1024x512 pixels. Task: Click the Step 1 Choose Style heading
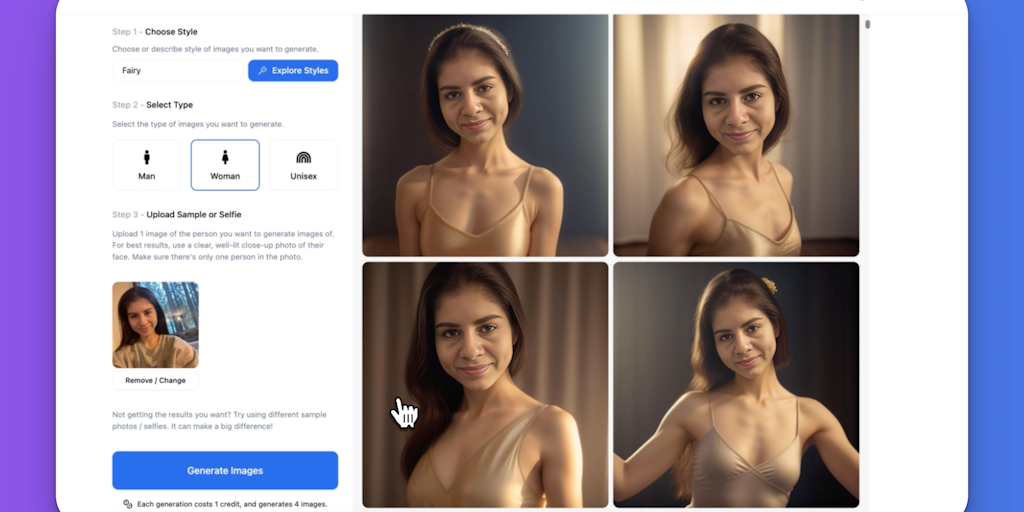pyautogui.click(x=155, y=31)
